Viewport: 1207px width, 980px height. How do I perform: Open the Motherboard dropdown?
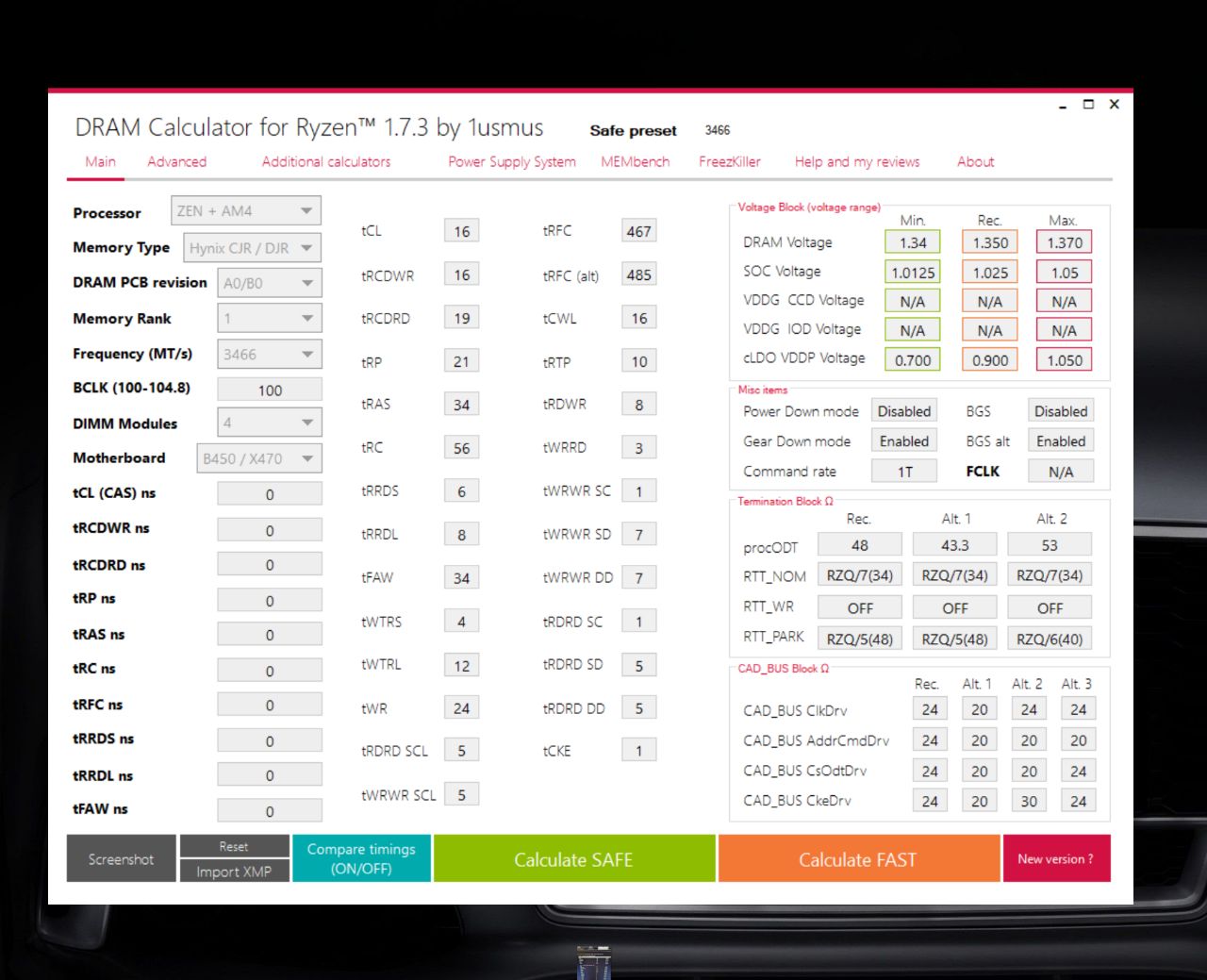click(258, 458)
